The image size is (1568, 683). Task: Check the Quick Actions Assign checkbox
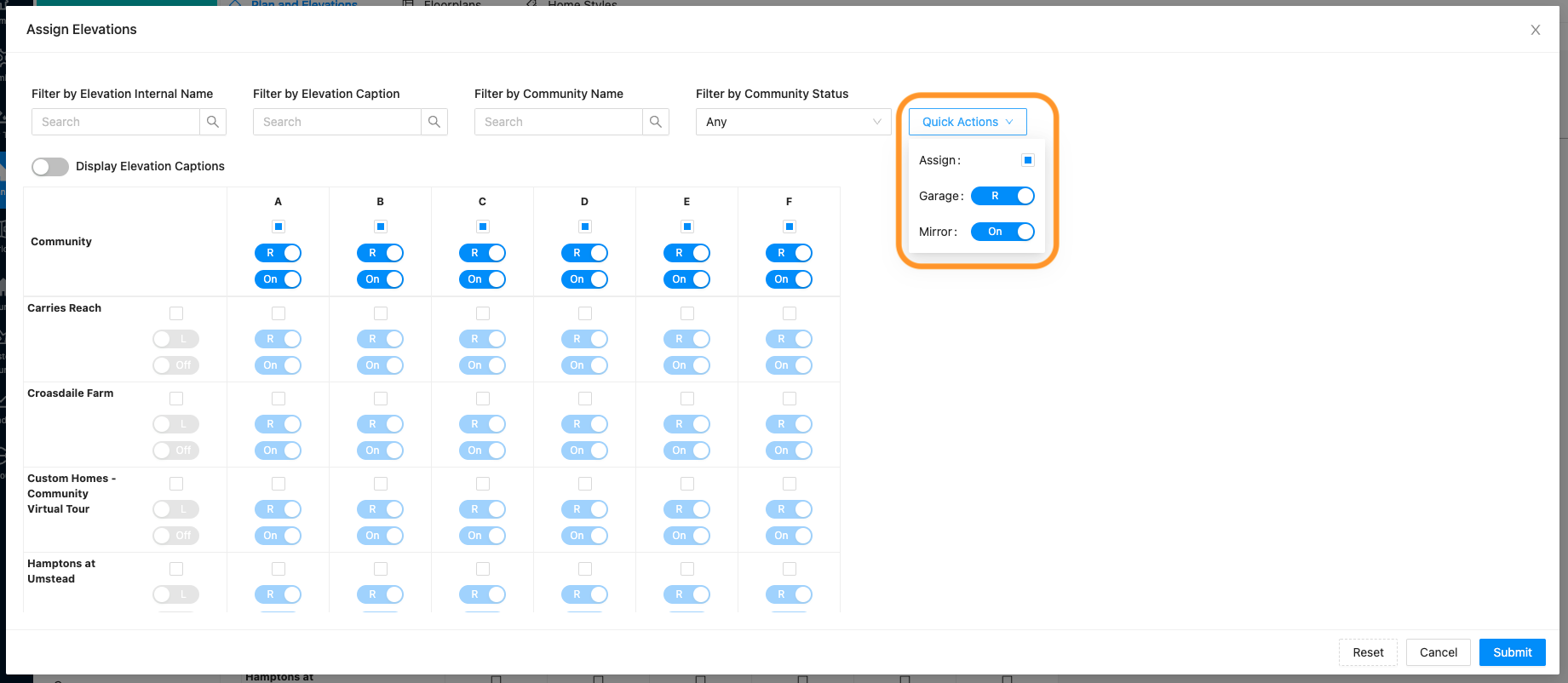pyautogui.click(x=1028, y=160)
